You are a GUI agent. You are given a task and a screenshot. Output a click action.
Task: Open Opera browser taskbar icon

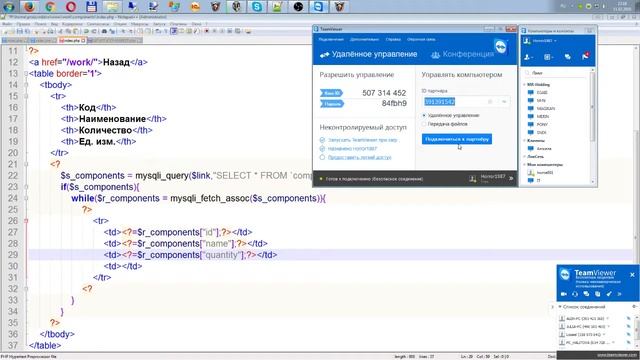coord(71,7)
